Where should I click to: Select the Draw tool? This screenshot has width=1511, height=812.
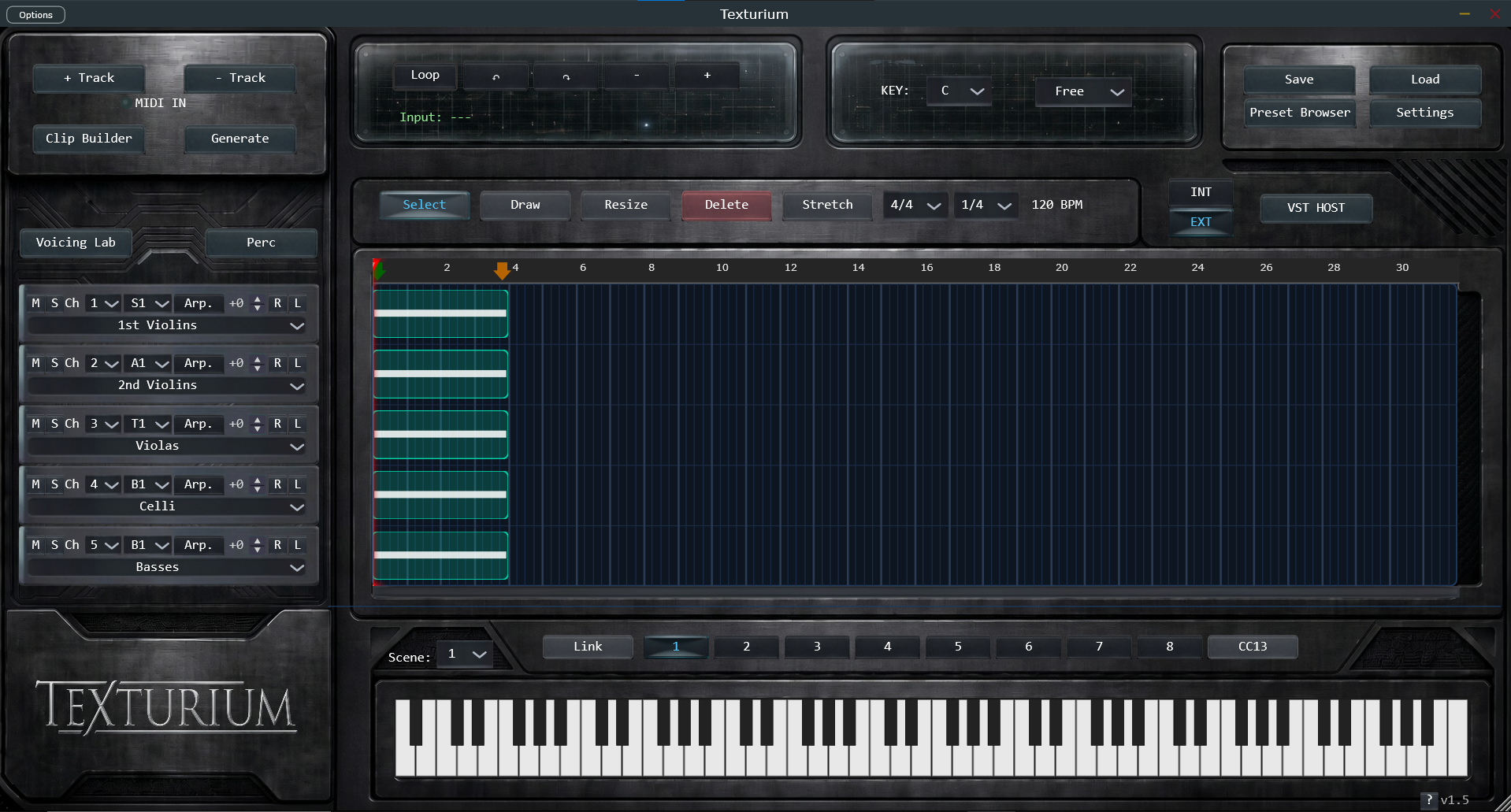tap(525, 206)
